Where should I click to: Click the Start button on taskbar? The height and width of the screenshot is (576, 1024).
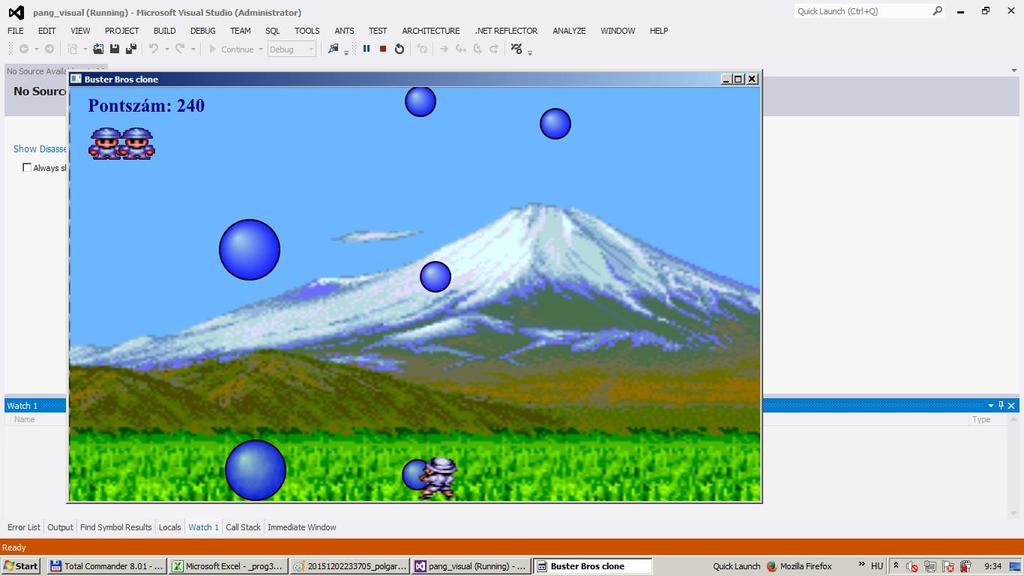(21, 566)
